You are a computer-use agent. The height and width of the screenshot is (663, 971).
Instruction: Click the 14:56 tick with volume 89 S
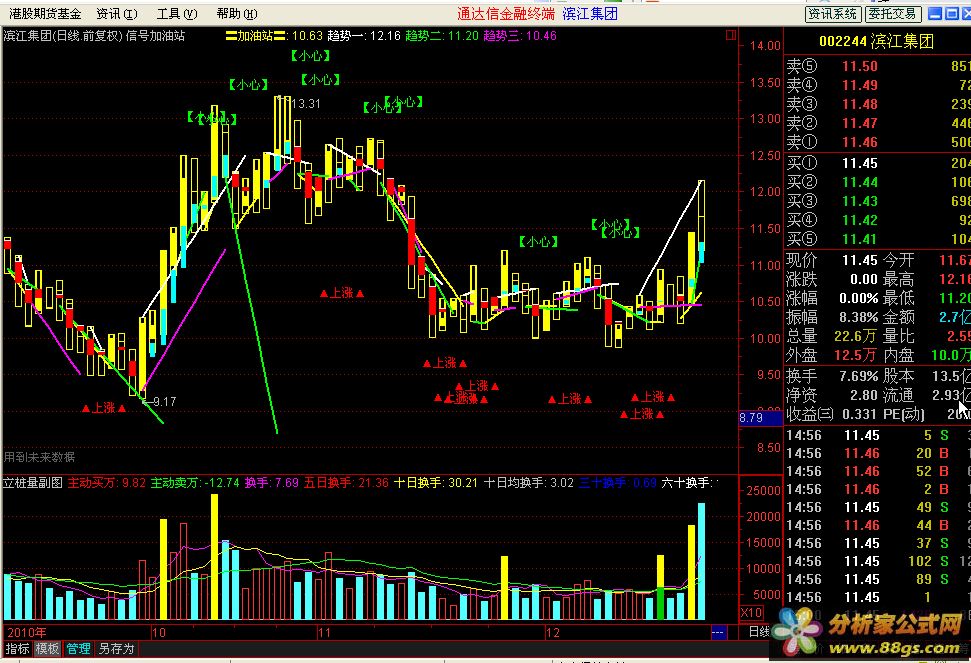(877, 579)
